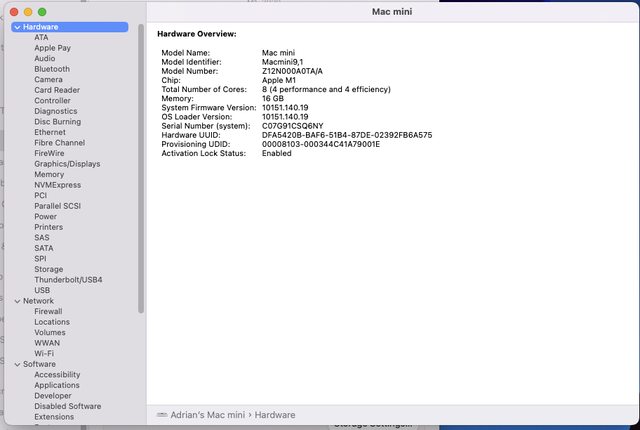The height and width of the screenshot is (430, 640).
Task: Click the Serial Number value text
Action: click(x=297, y=126)
